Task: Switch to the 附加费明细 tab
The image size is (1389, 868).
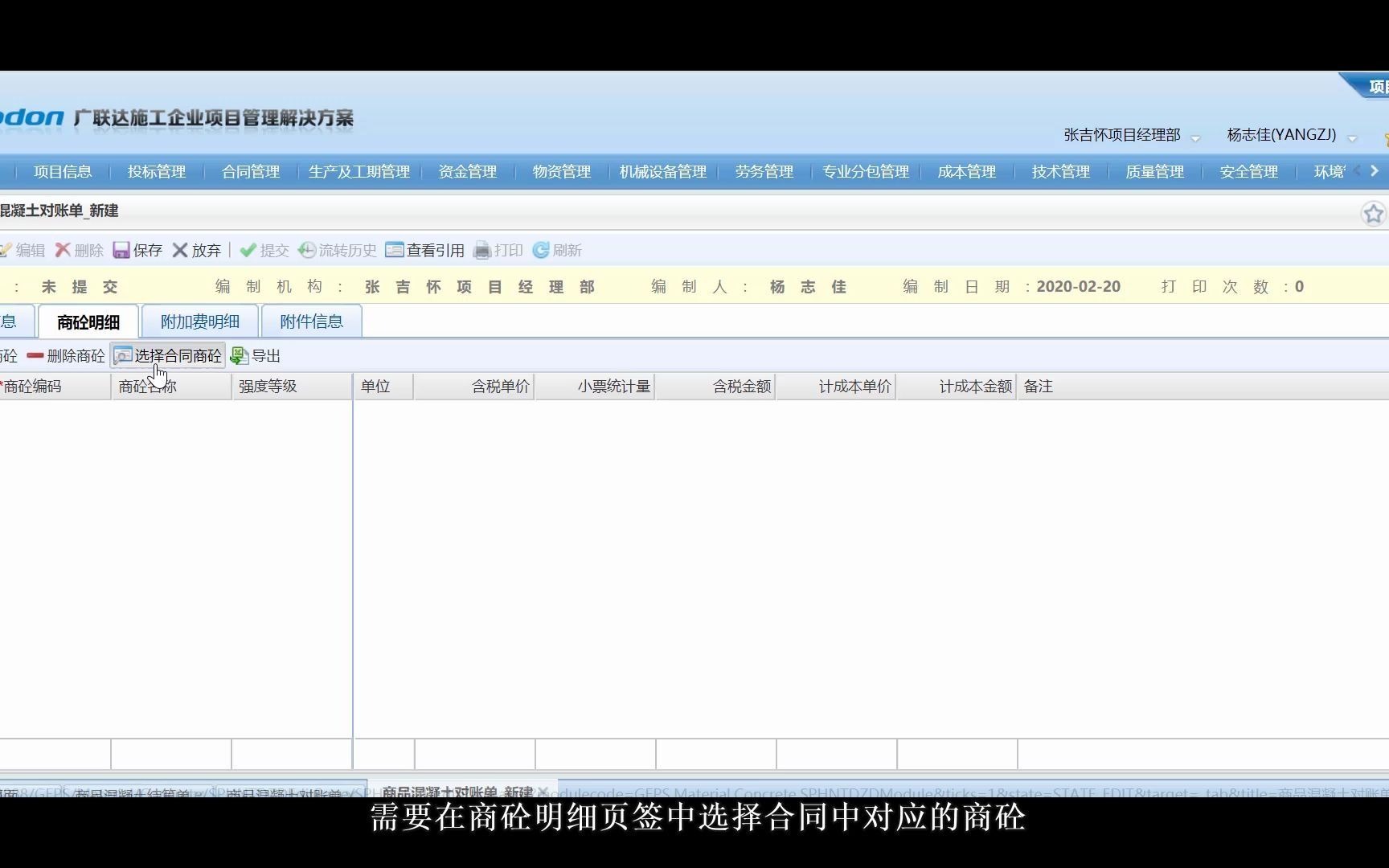Action: 200,321
